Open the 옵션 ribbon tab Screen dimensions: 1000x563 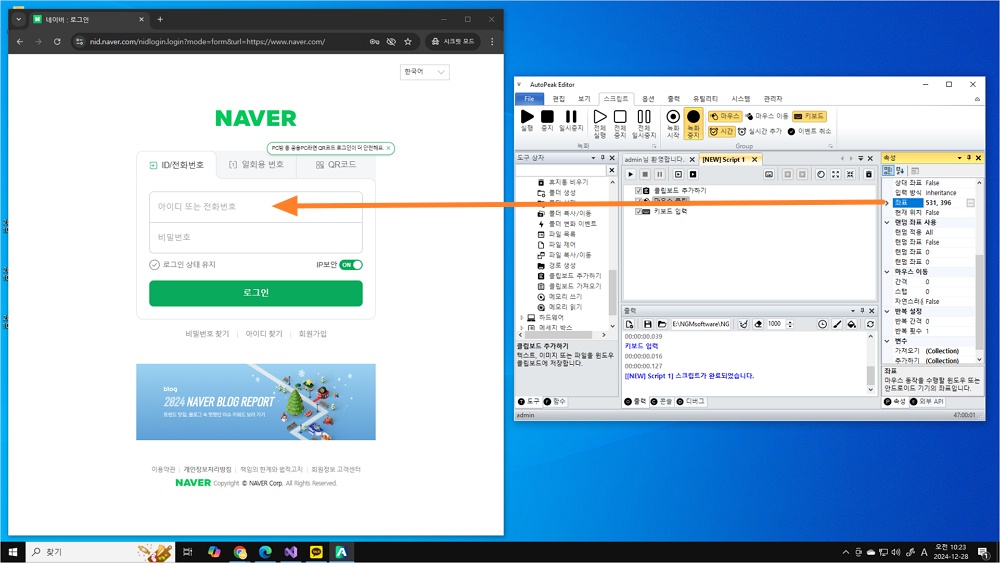(648, 99)
